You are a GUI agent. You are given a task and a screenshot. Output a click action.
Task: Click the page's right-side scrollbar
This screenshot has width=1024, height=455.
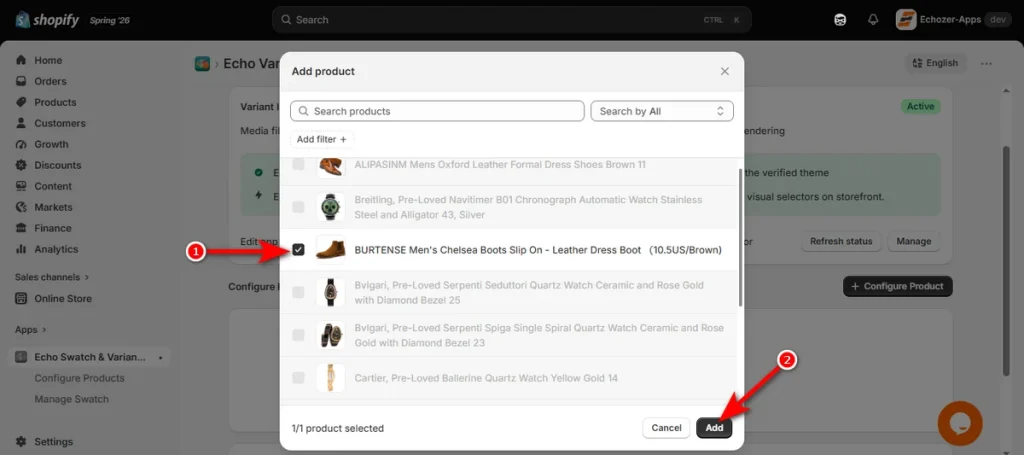pos(1006,260)
